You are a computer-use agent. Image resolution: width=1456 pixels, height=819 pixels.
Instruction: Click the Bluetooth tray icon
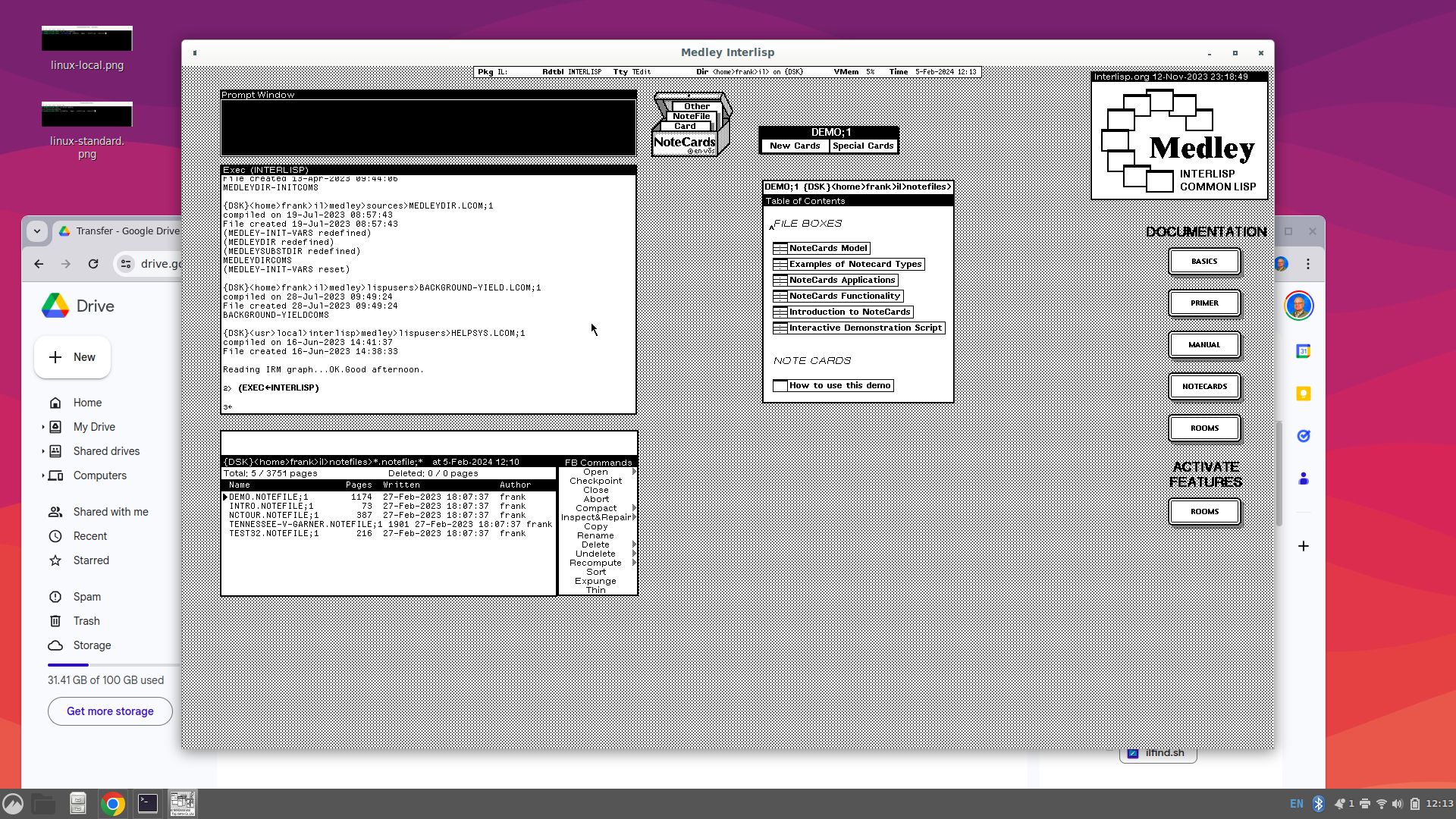pyautogui.click(x=1318, y=804)
